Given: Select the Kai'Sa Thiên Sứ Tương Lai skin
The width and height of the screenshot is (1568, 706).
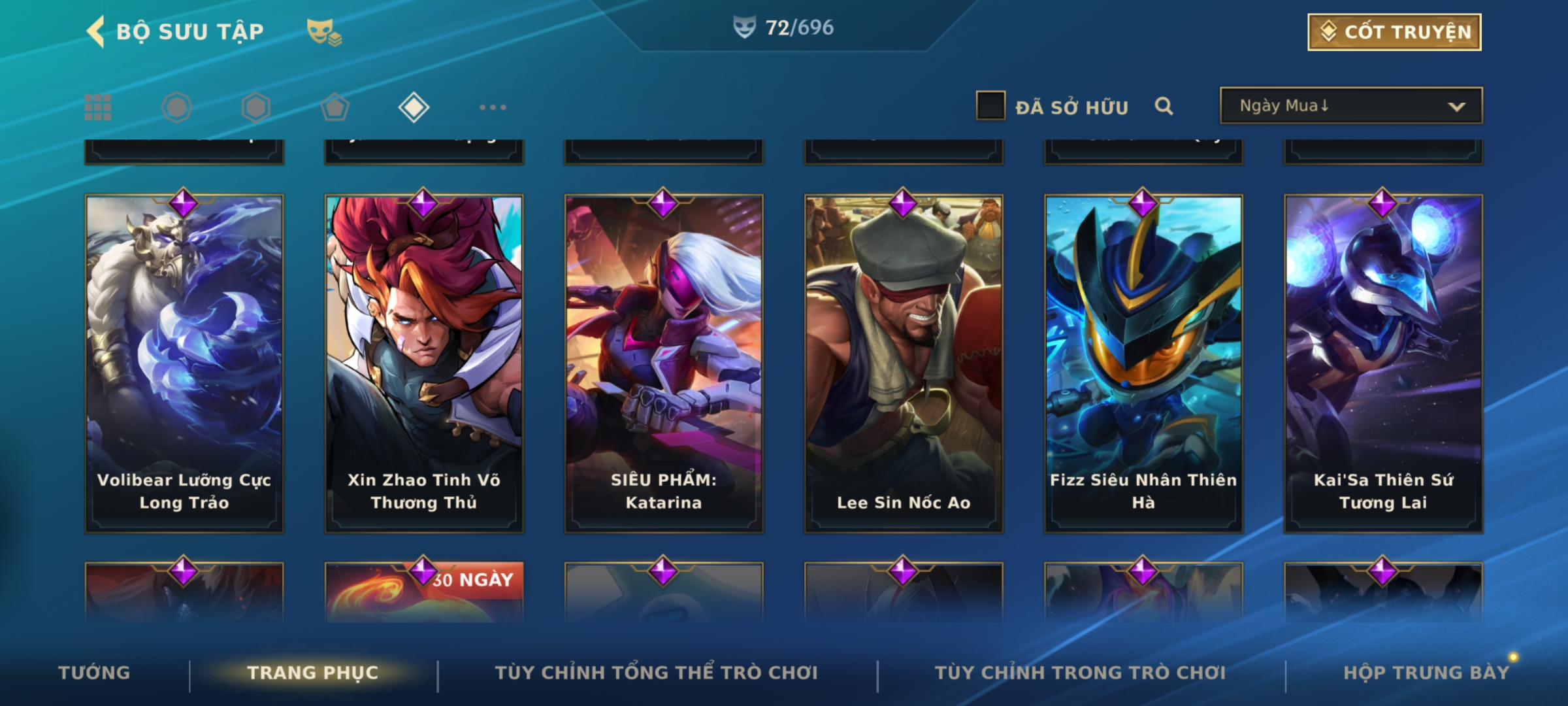Looking at the screenshot, I should [1383, 363].
